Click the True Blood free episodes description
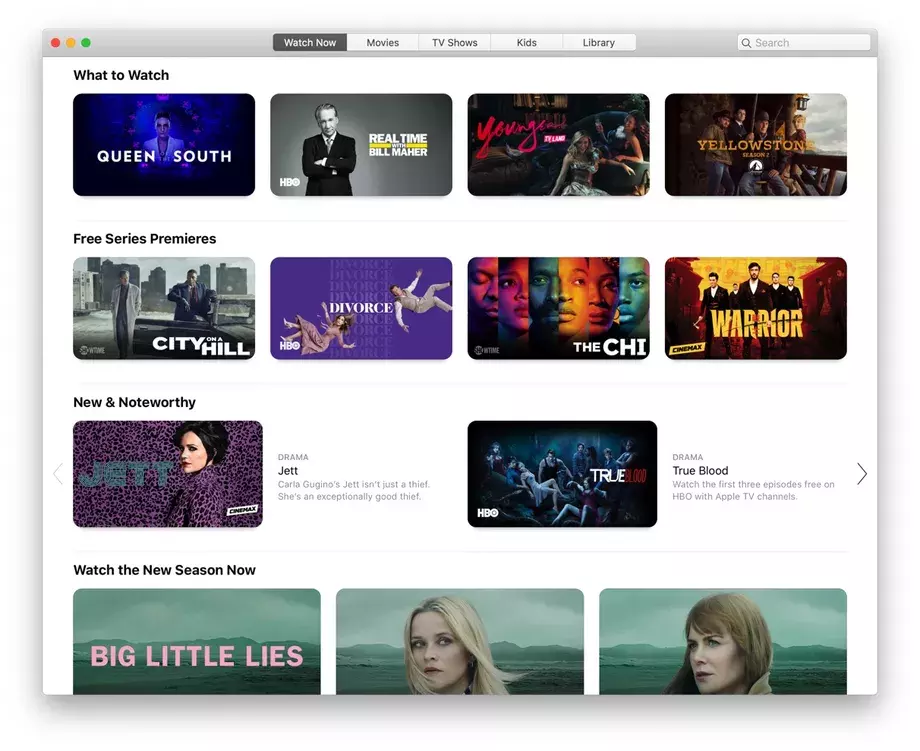This screenshot has width=920, height=751. (753, 490)
